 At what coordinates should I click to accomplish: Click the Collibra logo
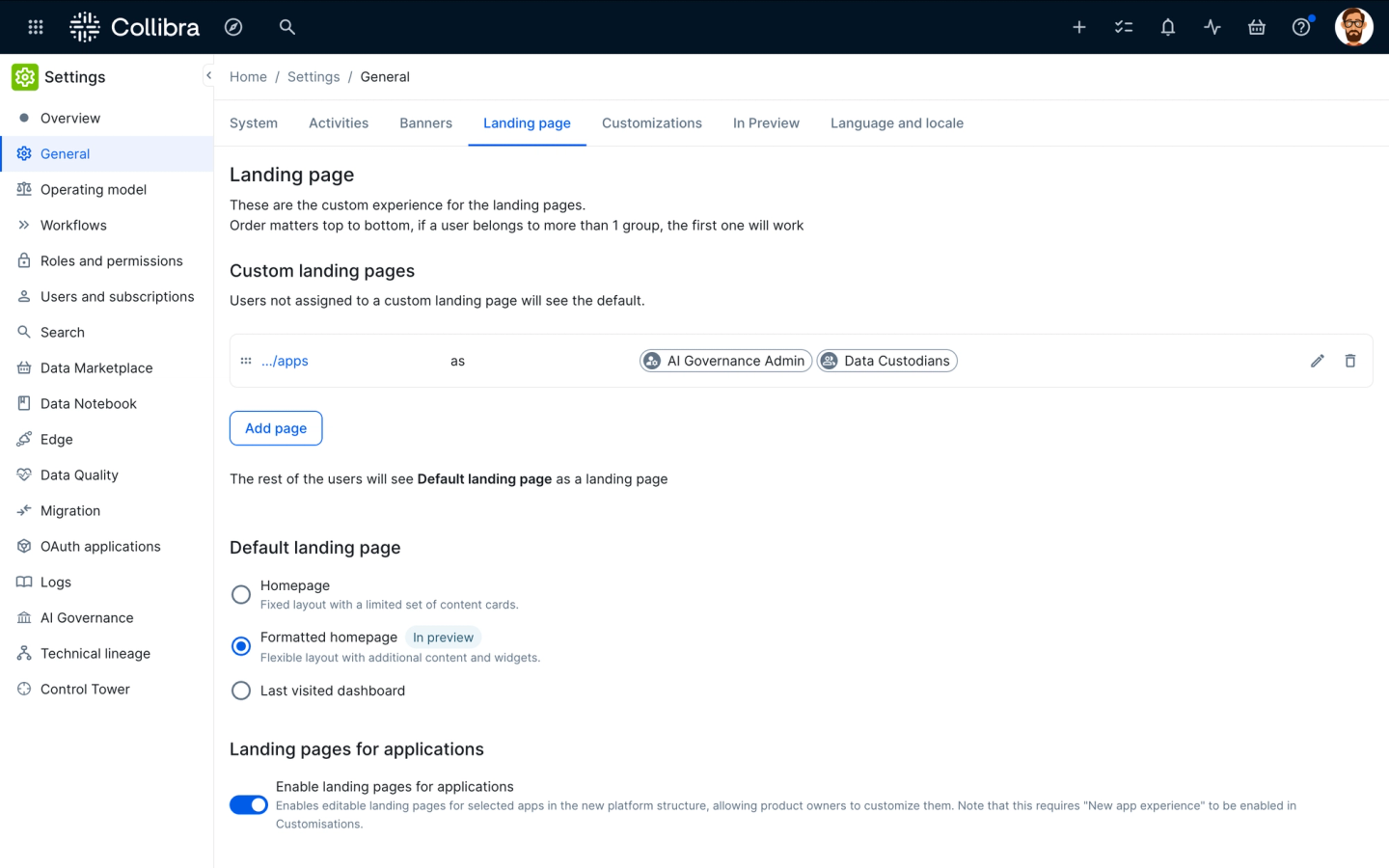point(135,27)
